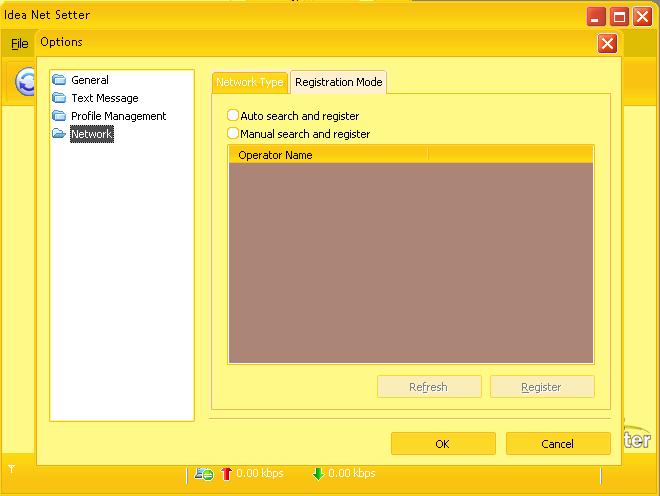Click the open Network folder icon
The height and width of the screenshot is (496, 660).
pos(59,133)
